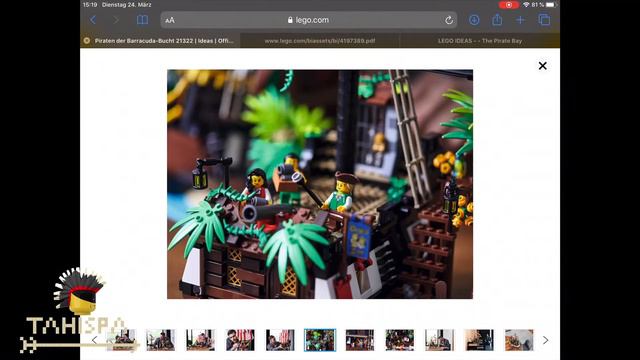Open thumbnail immediately right of selected one

pyautogui.click(x=360, y=340)
